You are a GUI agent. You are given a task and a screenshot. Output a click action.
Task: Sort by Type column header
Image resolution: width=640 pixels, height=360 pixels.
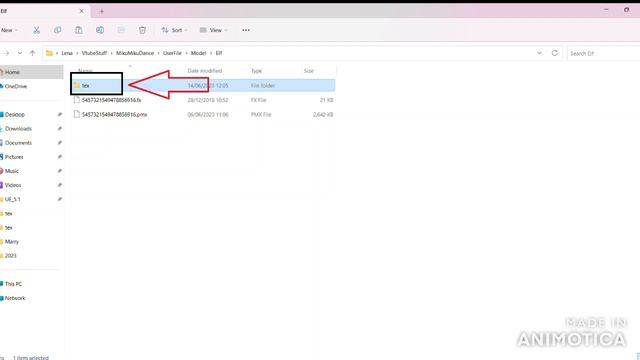point(256,71)
